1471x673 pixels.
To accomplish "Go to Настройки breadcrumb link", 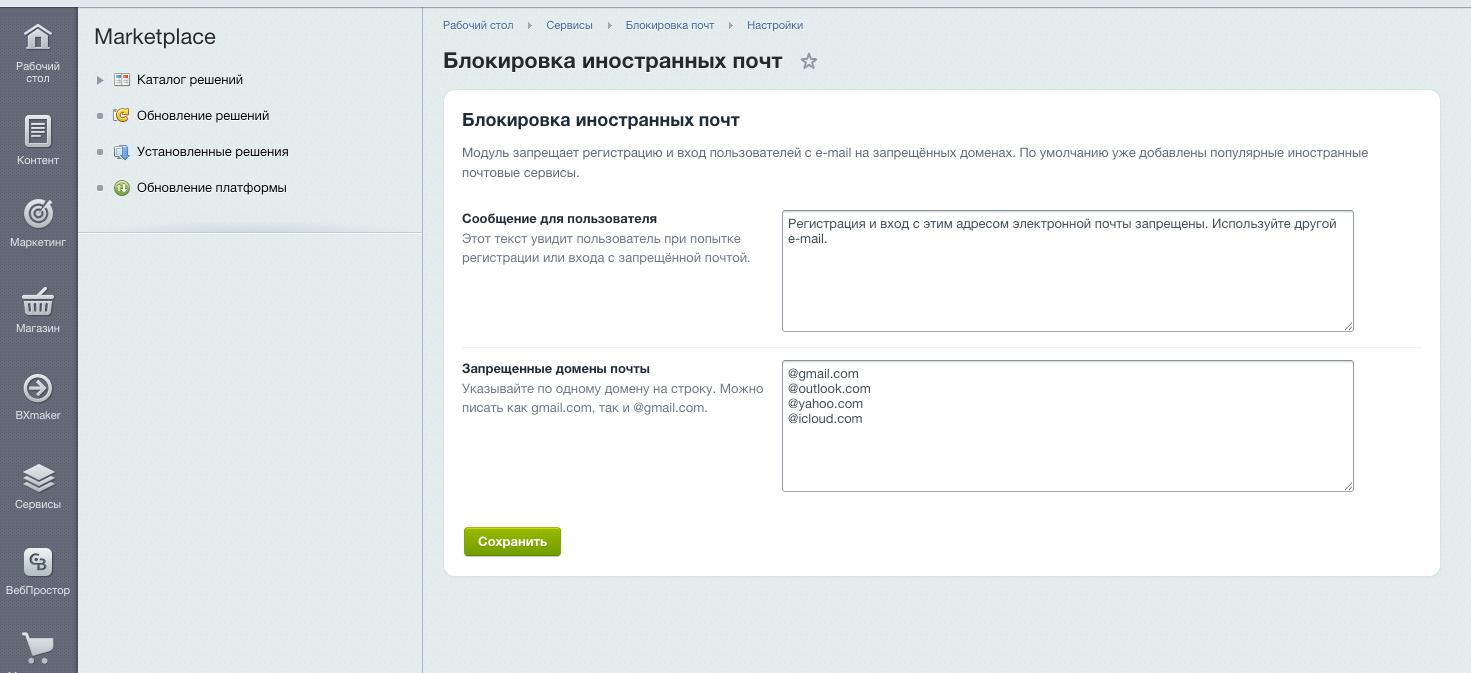I will (x=775, y=25).
